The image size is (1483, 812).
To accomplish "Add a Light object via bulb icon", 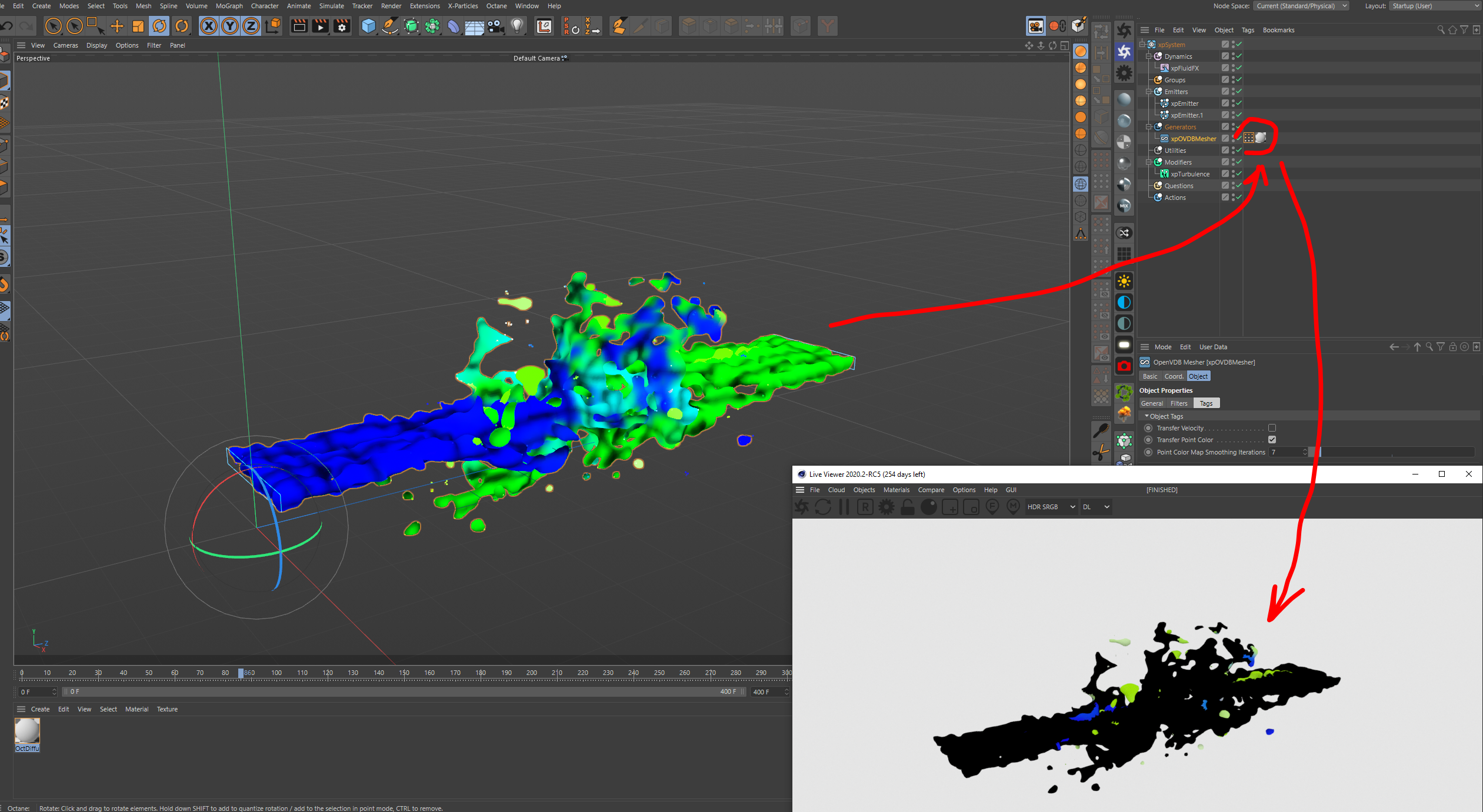I will (x=517, y=26).
